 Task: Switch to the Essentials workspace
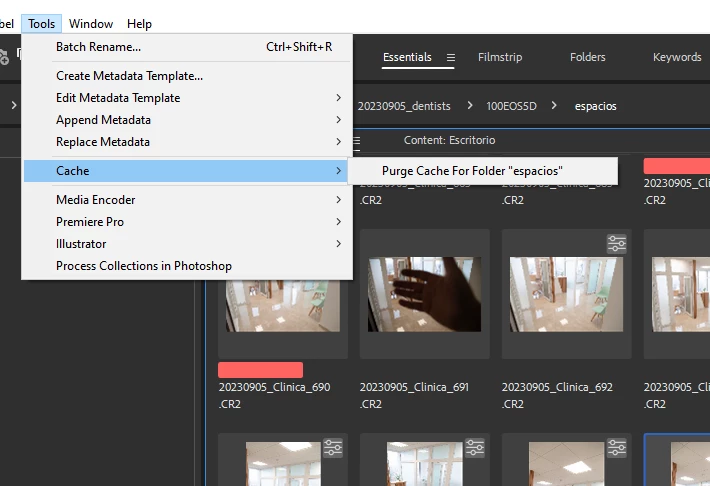(407, 57)
